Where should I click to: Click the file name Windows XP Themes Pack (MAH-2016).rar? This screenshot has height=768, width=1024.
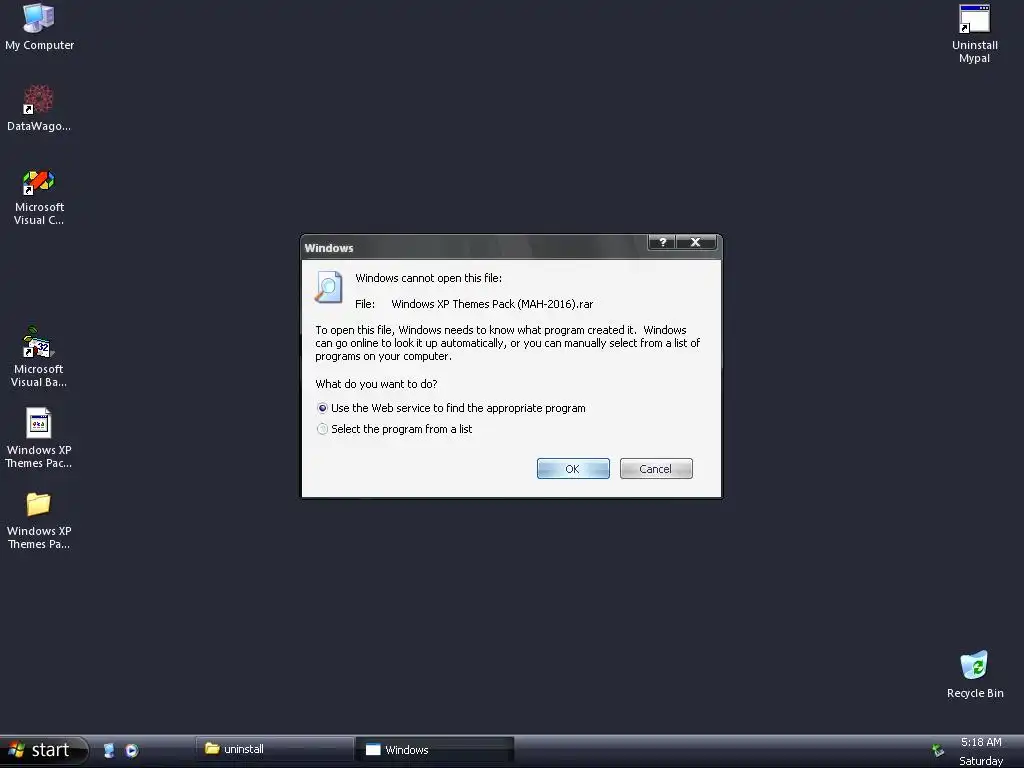(x=492, y=304)
